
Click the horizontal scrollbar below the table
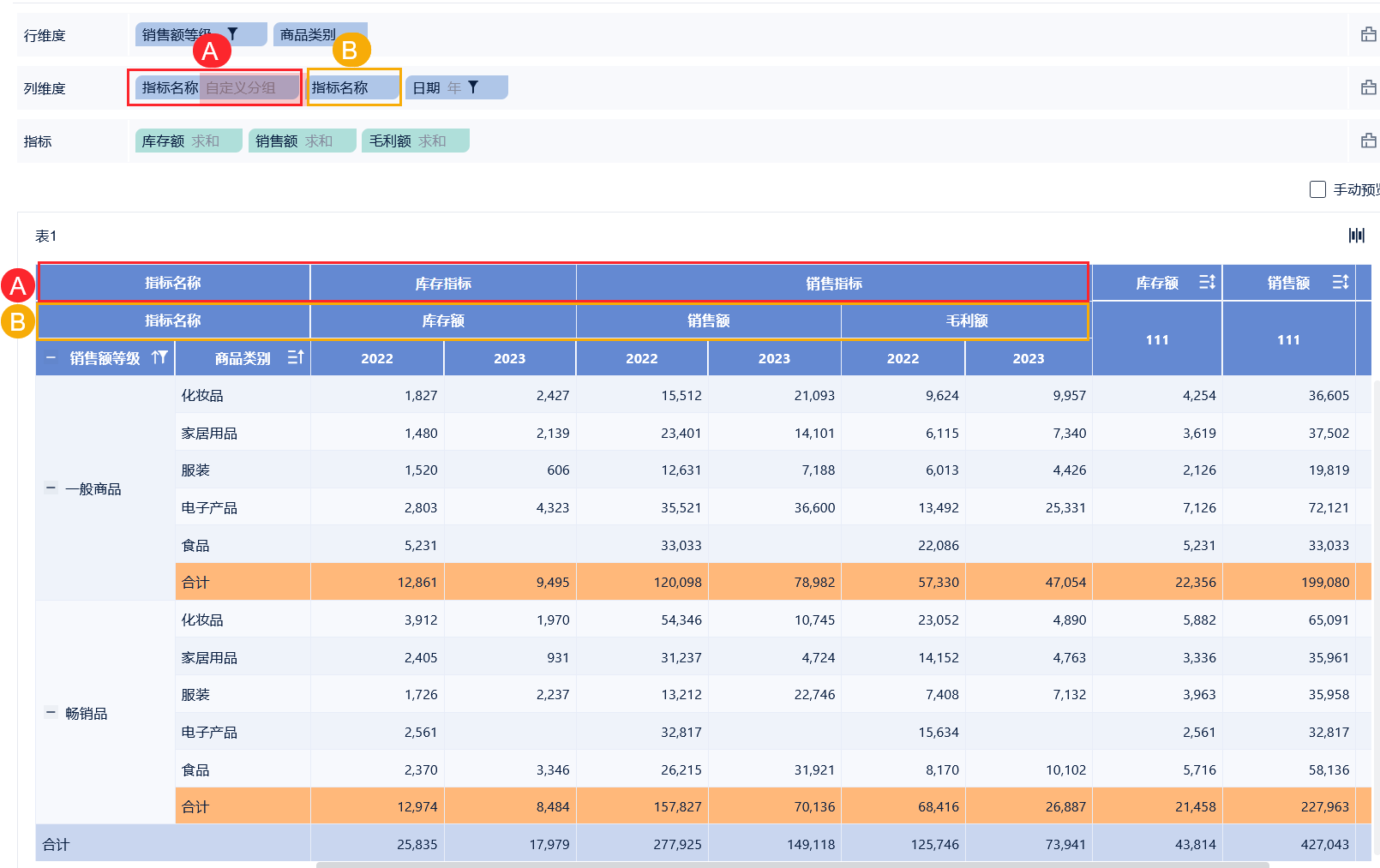pos(792,865)
